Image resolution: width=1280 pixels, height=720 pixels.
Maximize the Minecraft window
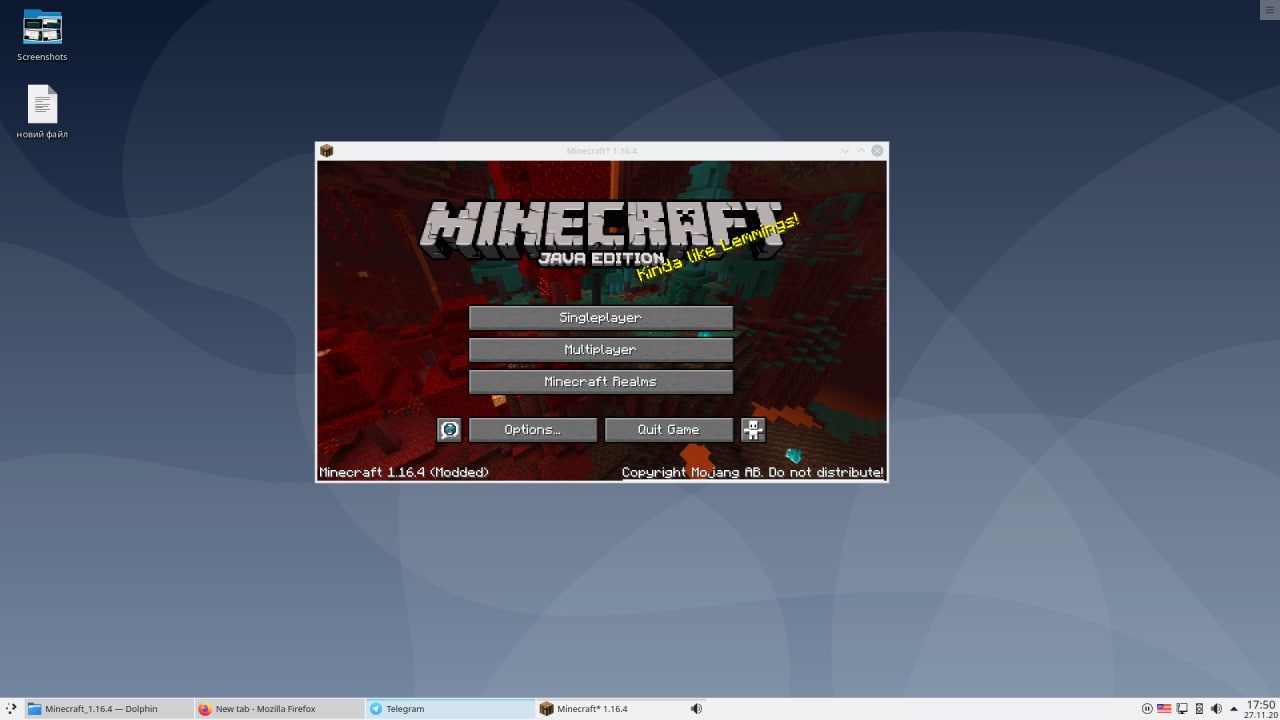(x=861, y=151)
